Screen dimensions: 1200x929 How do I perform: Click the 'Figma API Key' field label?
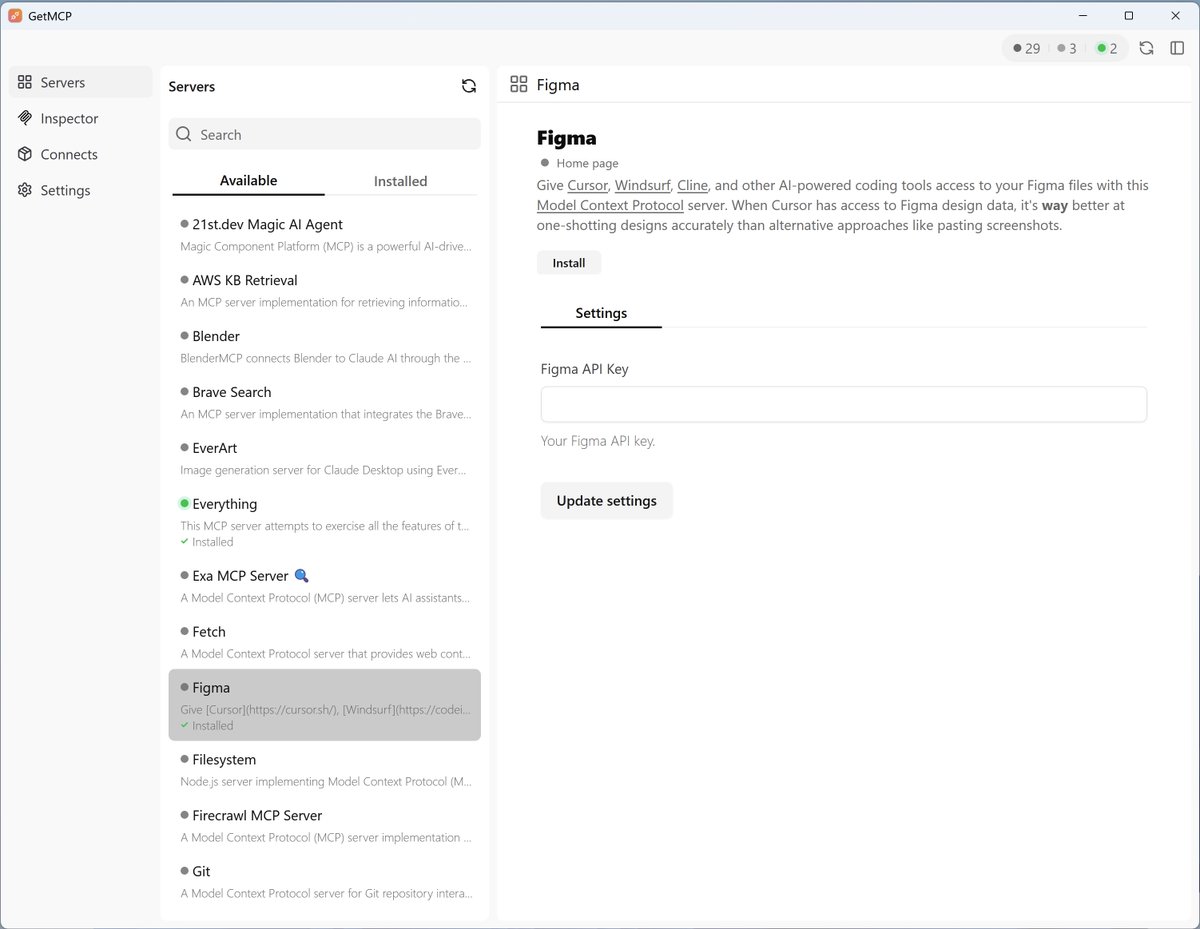[585, 369]
